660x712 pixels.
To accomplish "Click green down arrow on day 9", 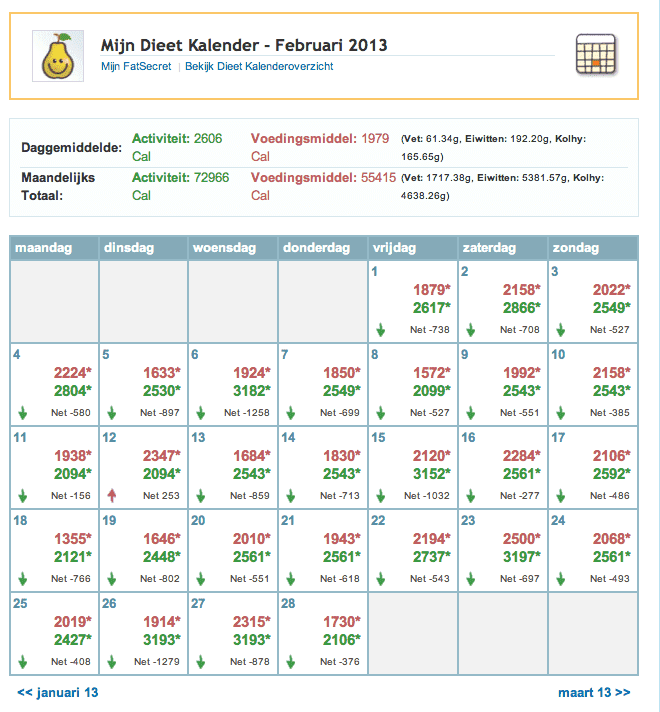I will tap(471, 413).
